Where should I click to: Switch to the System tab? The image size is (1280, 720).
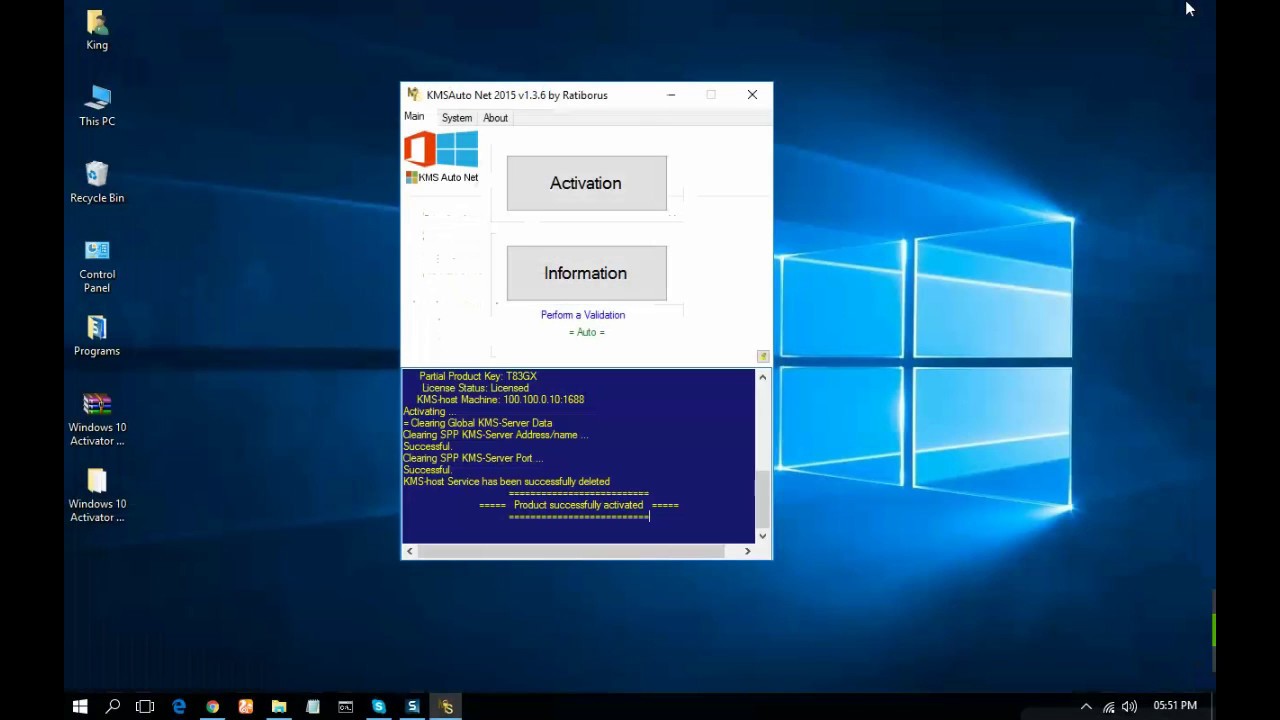(457, 118)
